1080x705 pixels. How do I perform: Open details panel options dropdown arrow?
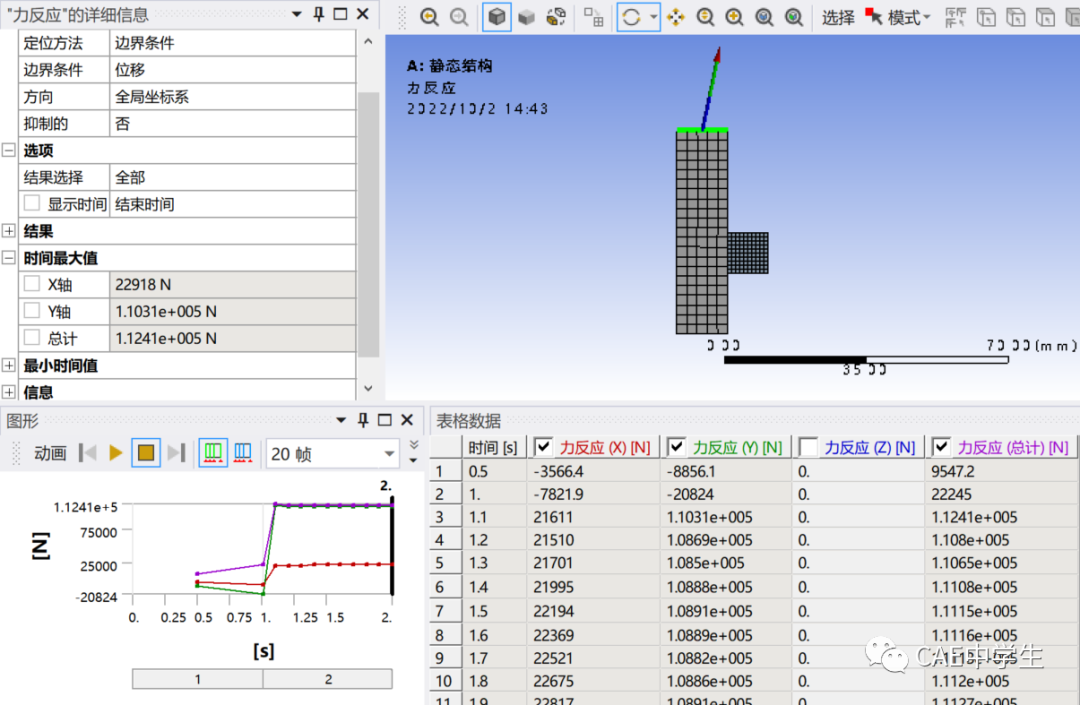(x=297, y=14)
